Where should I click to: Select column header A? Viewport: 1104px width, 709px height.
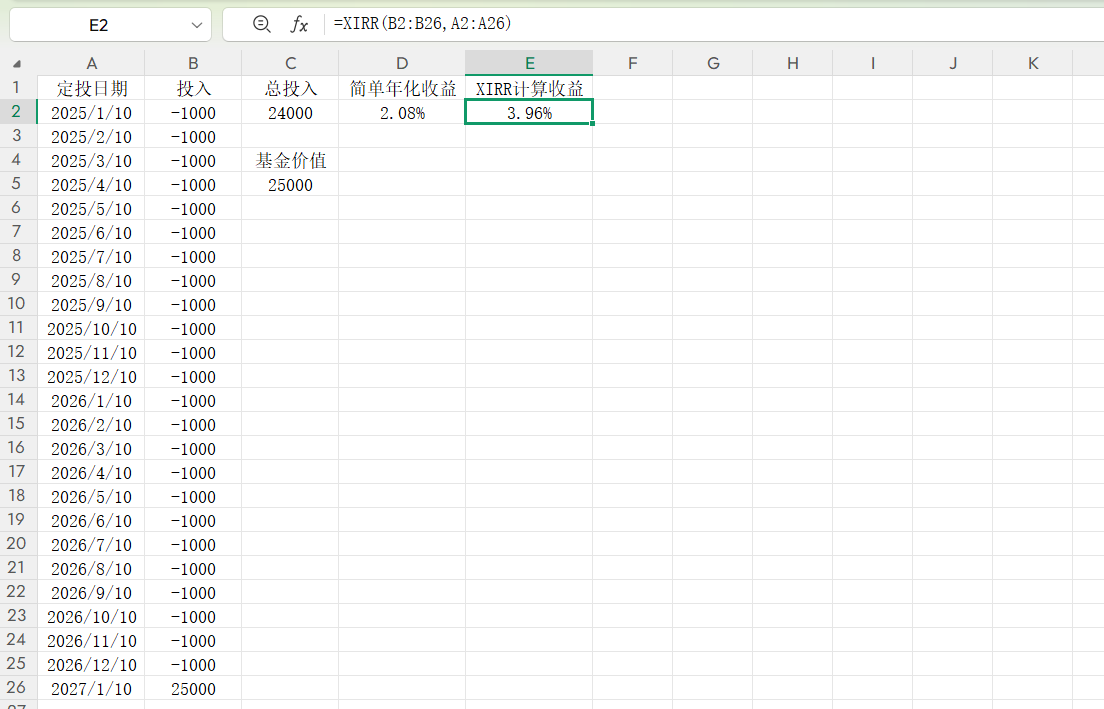pos(91,62)
